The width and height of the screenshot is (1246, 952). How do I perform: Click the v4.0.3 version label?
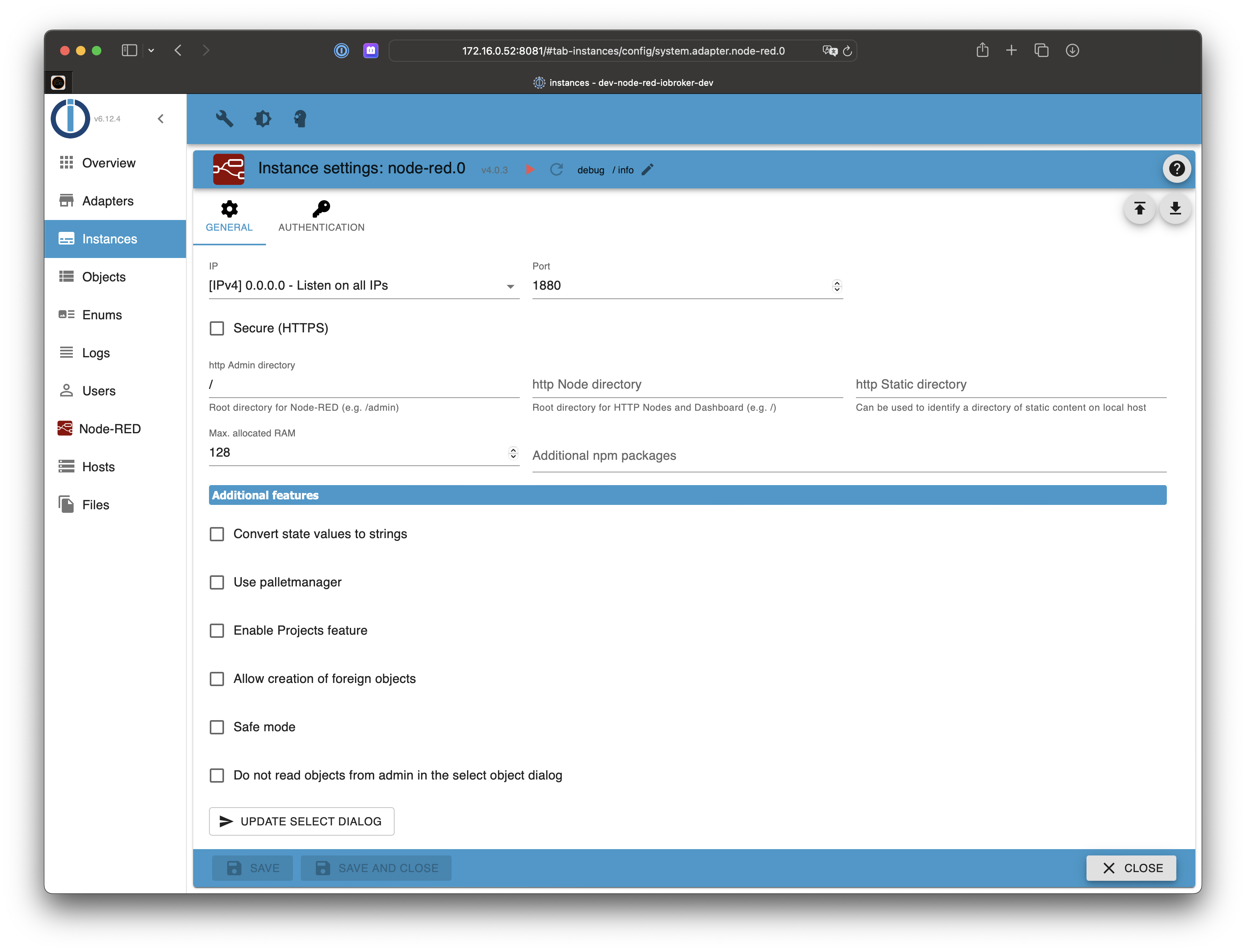click(x=494, y=170)
